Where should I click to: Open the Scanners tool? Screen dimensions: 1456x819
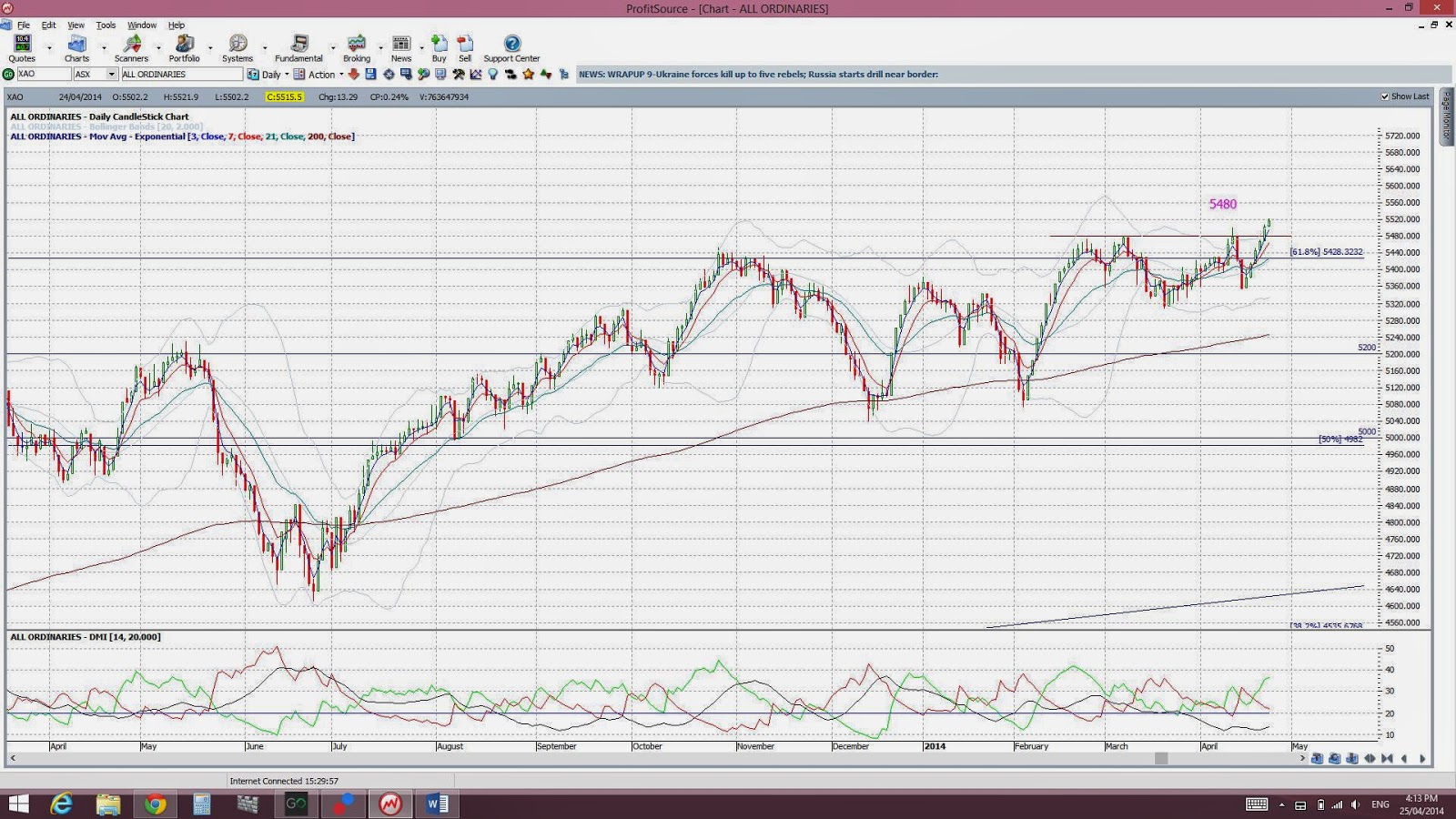click(131, 48)
